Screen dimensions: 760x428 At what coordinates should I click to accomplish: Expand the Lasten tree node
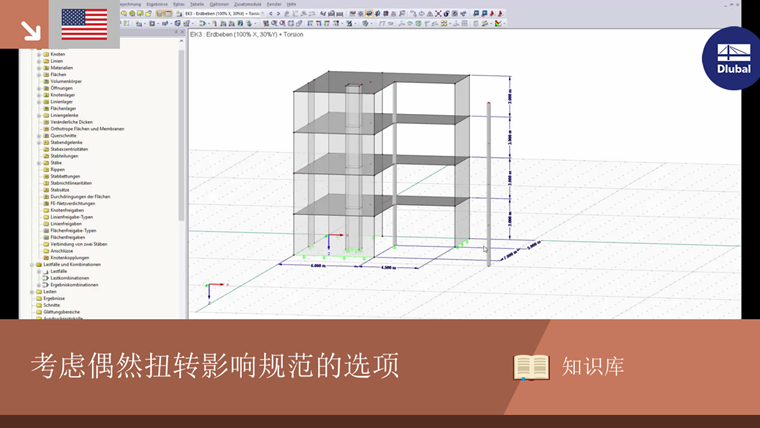point(32,292)
